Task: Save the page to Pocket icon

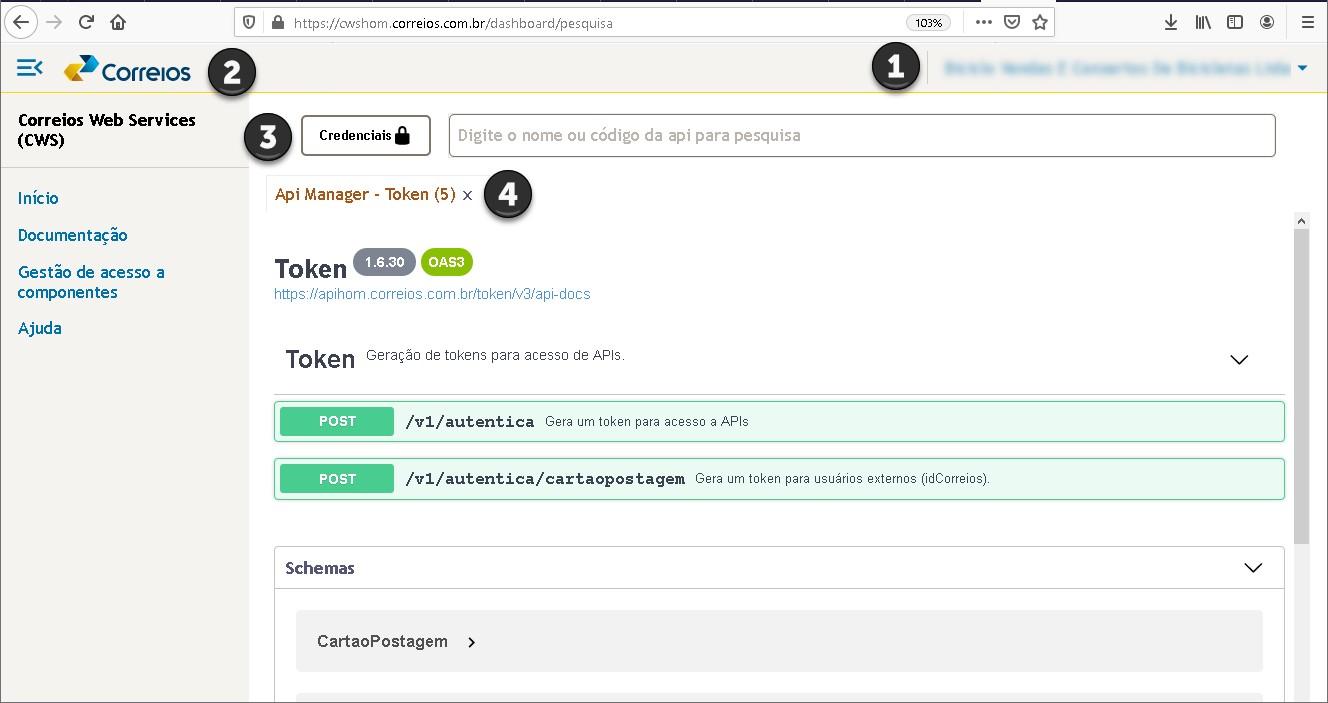Action: coord(1012,22)
